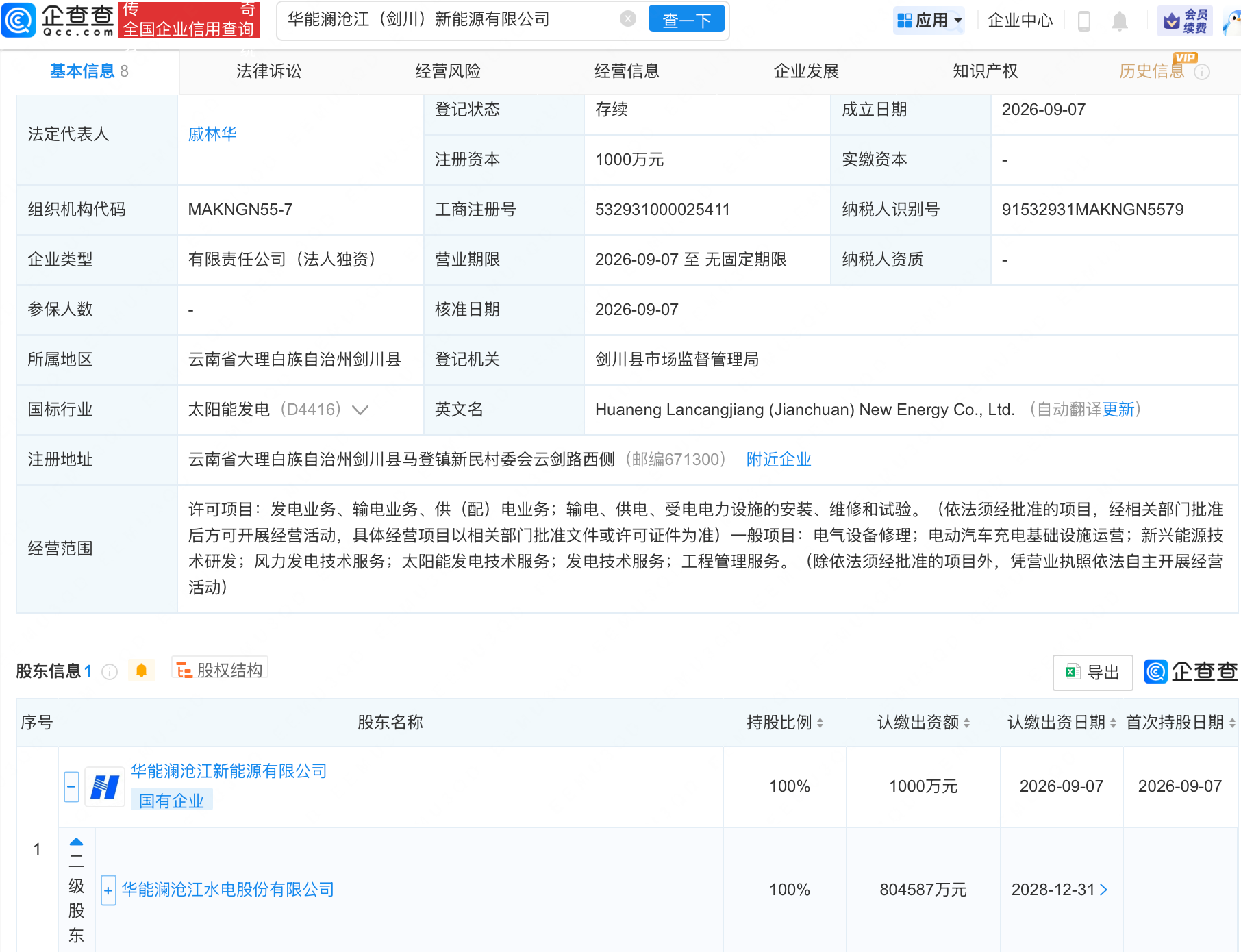Screen dimensions: 1241x952
Task: Select taxpayer ID 91532931MAKNGN5579 text
Action: pyautogui.click(x=1092, y=210)
